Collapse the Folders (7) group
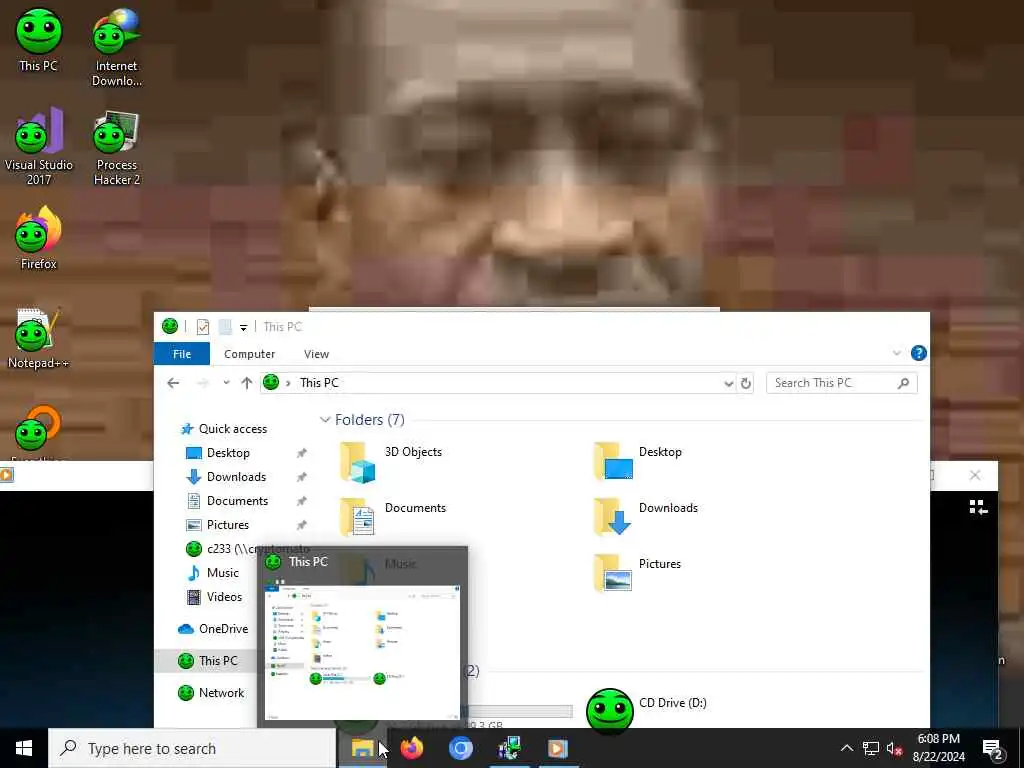This screenshot has height=768, width=1024. coord(325,420)
